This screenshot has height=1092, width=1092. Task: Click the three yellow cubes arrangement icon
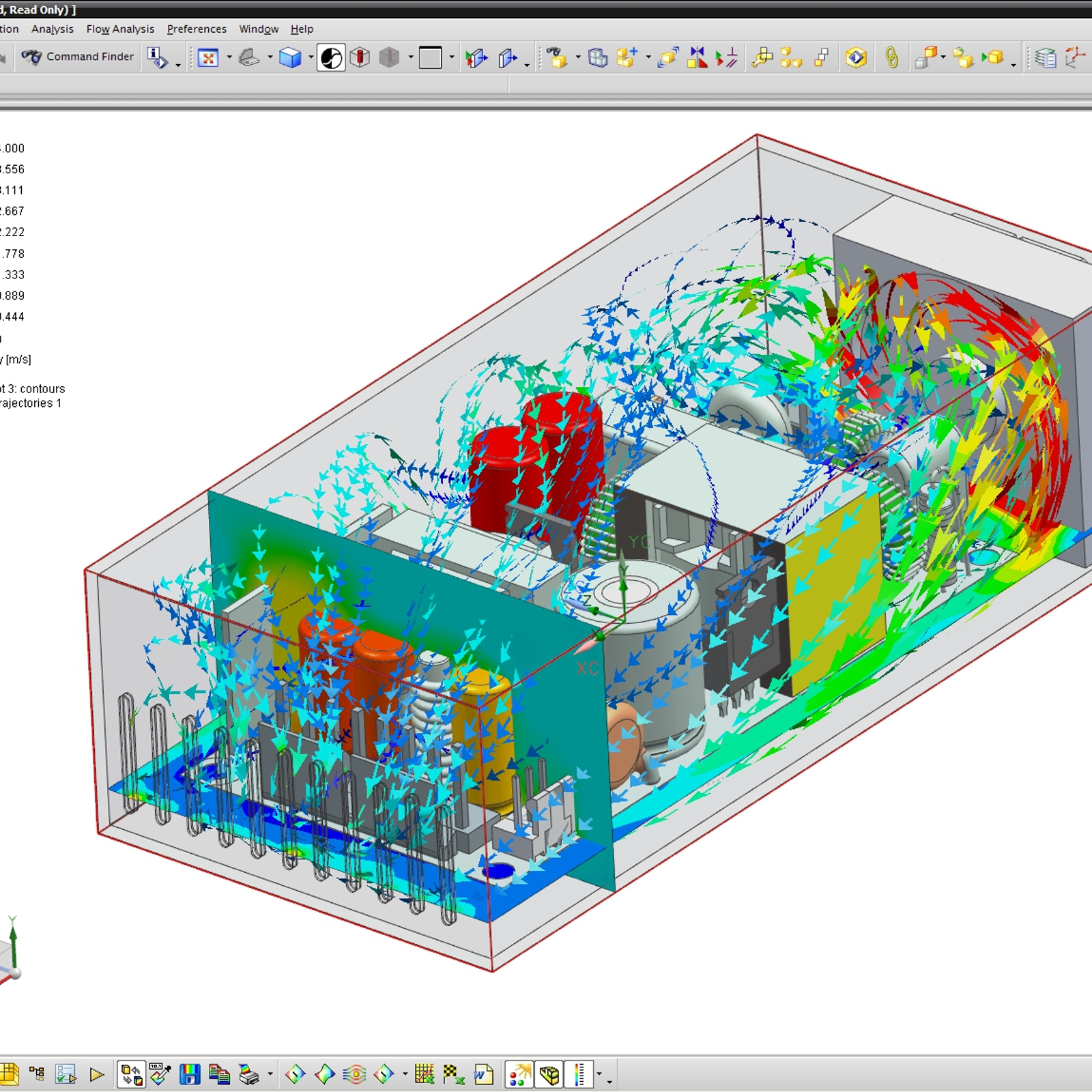click(x=791, y=58)
